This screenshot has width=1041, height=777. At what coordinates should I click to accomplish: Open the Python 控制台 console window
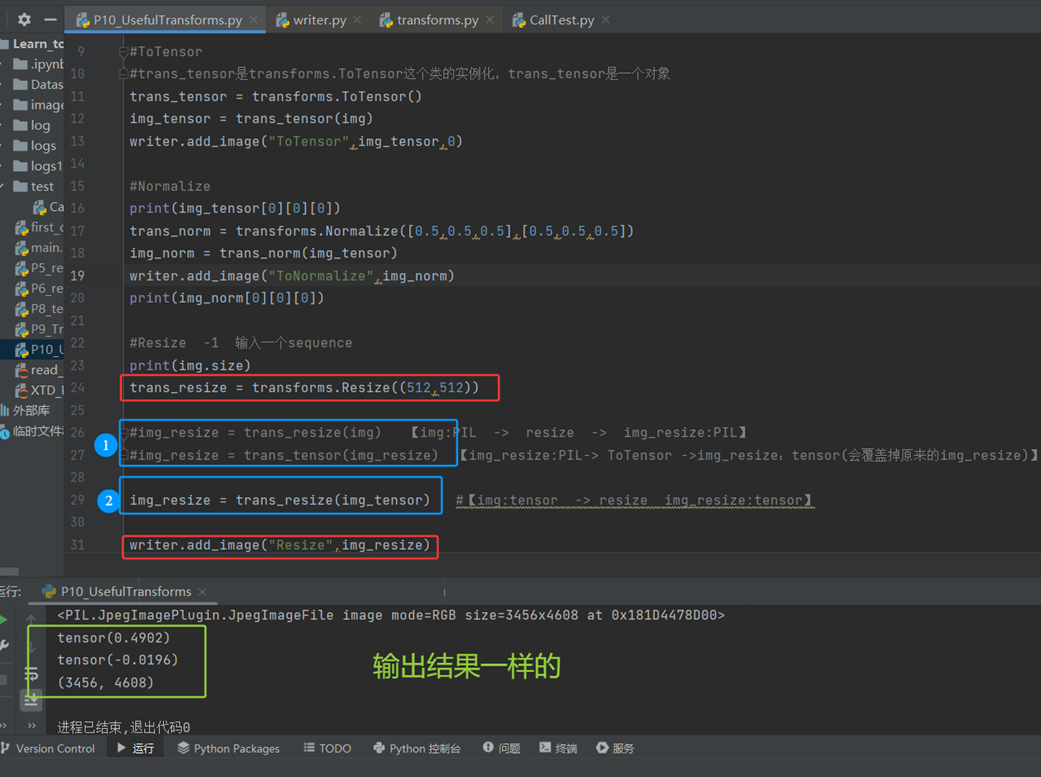pyautogui.click(x=417, y=748)
